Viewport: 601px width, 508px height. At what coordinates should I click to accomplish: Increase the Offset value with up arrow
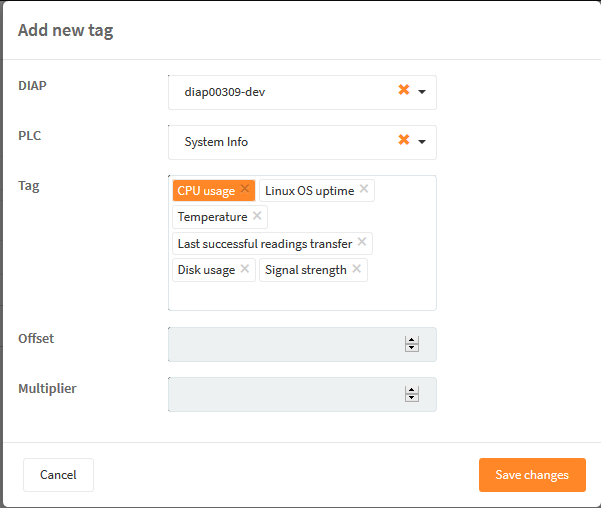pyautogui.click(x=412, y=340)
